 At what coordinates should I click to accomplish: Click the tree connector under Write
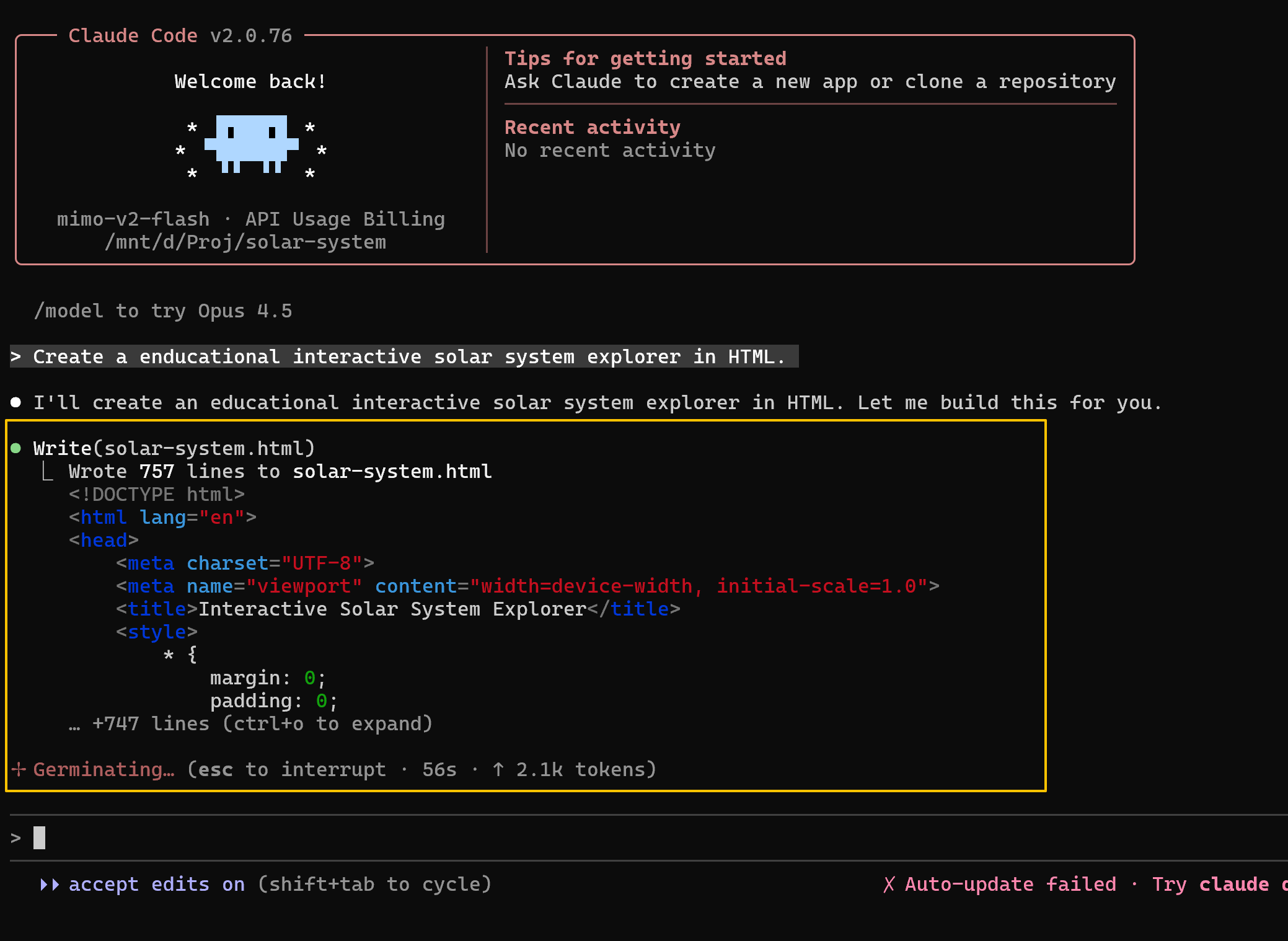pos(47,472)
